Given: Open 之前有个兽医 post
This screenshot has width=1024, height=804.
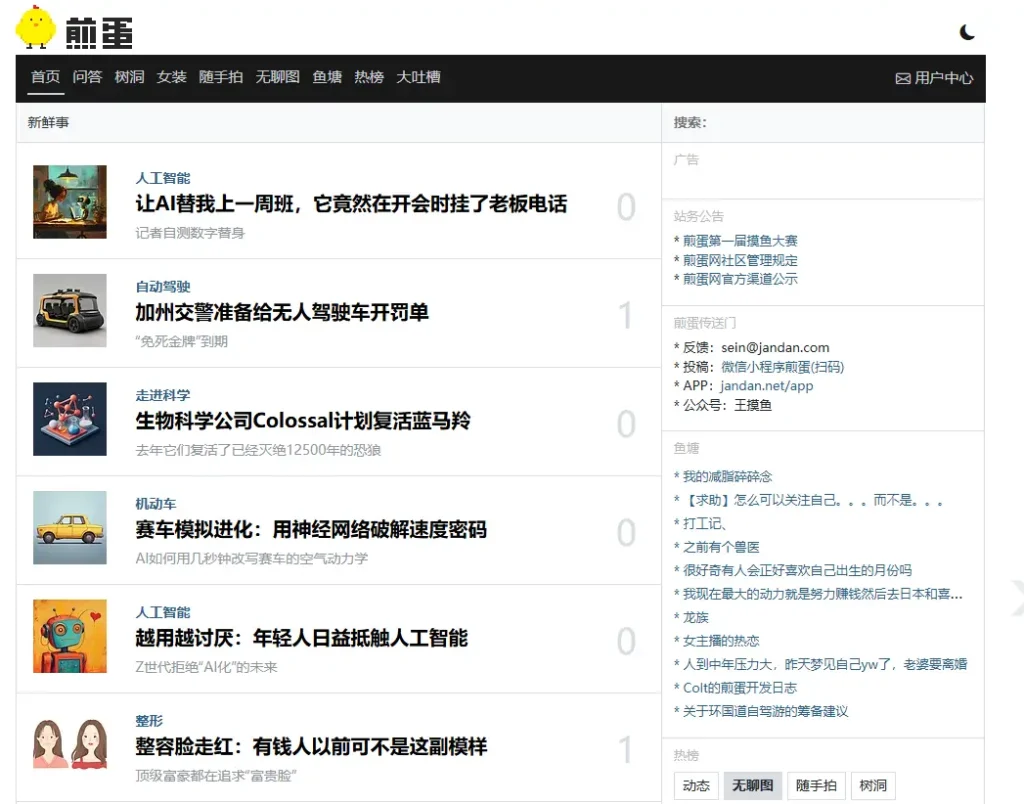Looking at the screenshot, I should click(x=720, y=547).
